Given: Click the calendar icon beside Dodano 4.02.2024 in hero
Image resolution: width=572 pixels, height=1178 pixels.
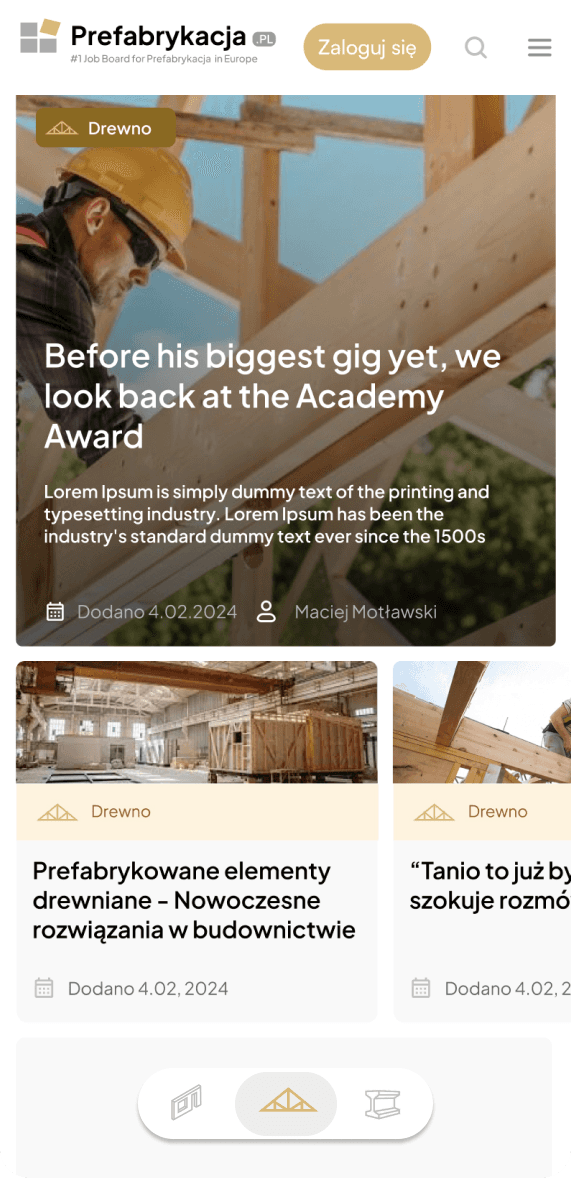Looking at the screenshot, I should [x=55, y=612].
